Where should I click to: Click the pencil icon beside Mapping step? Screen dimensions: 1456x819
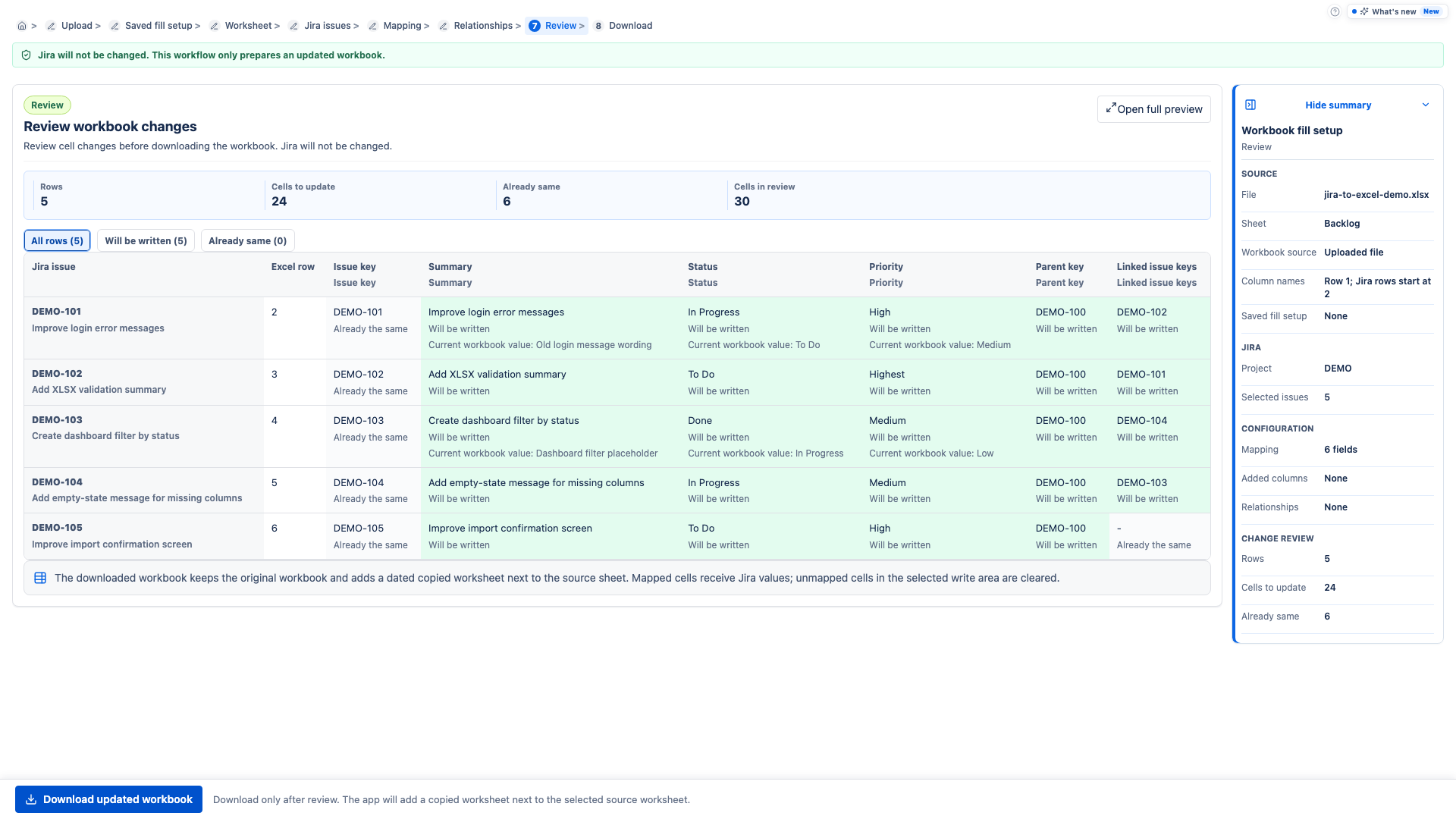click(x=372, y=26)
